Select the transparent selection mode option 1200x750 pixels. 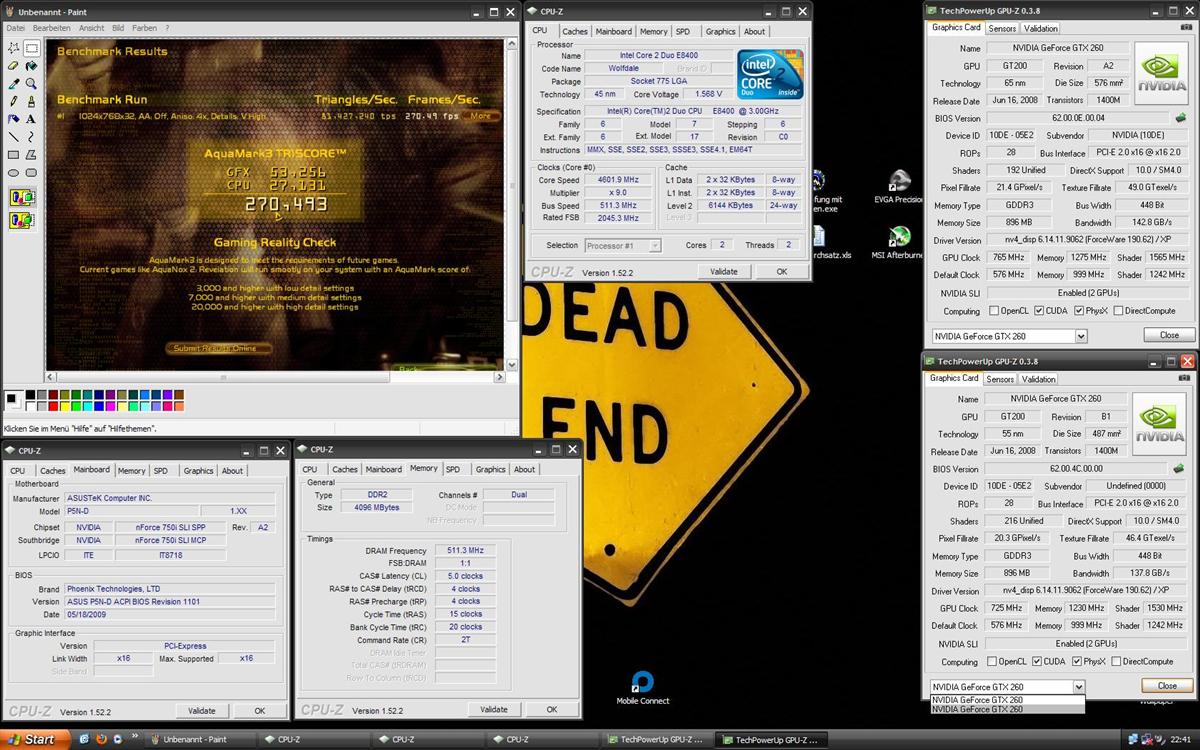pos(22,219)
